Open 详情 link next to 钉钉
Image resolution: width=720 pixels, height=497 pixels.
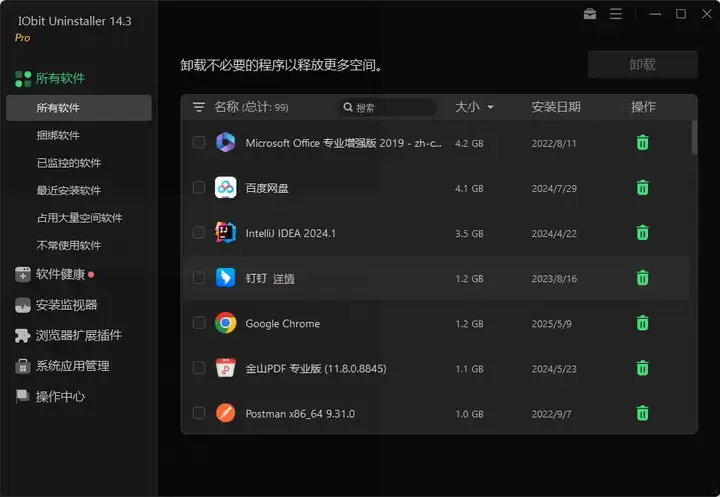pos(284,279)
